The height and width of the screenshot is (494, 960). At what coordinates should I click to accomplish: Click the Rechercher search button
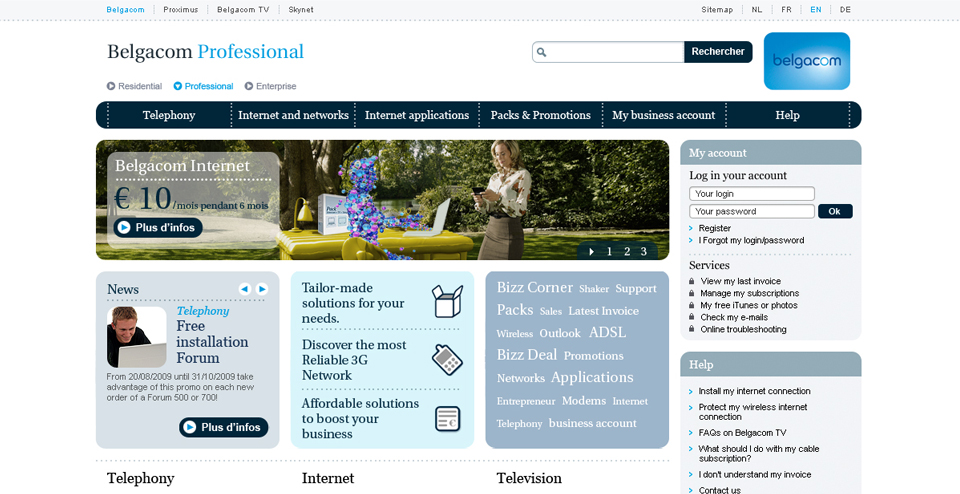coord(718,52)
